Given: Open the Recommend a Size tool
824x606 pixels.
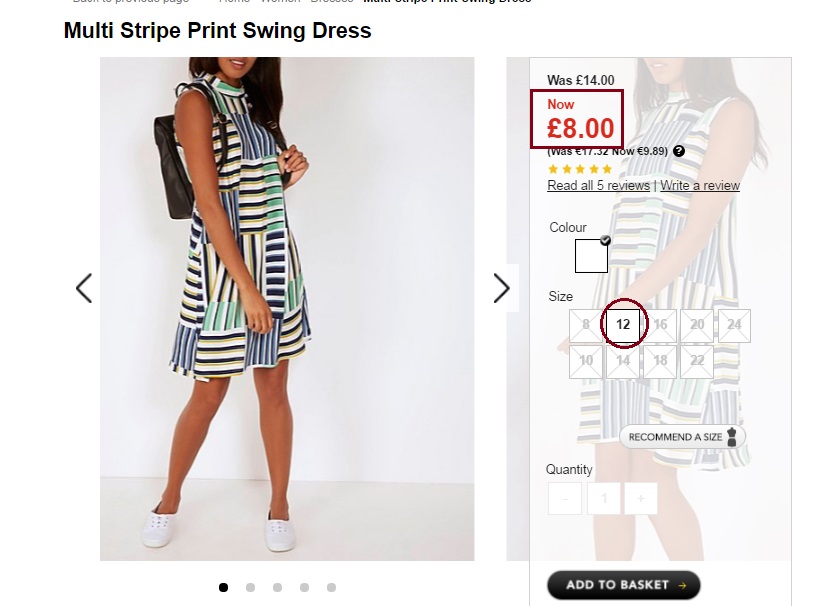Looking at the screenshot, I should pyautogui.click(x=682, y=437).
